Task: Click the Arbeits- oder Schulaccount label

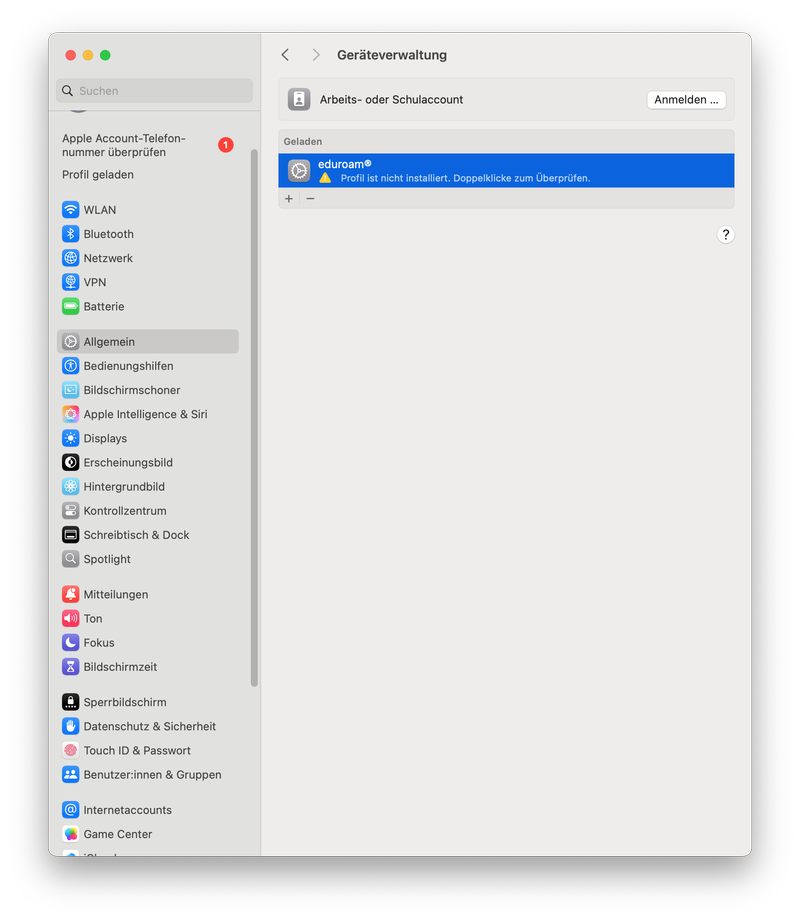Action: 391,100
